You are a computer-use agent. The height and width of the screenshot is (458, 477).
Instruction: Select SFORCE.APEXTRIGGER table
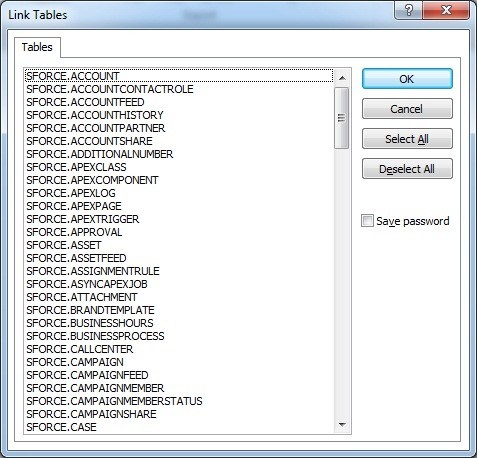179,219
